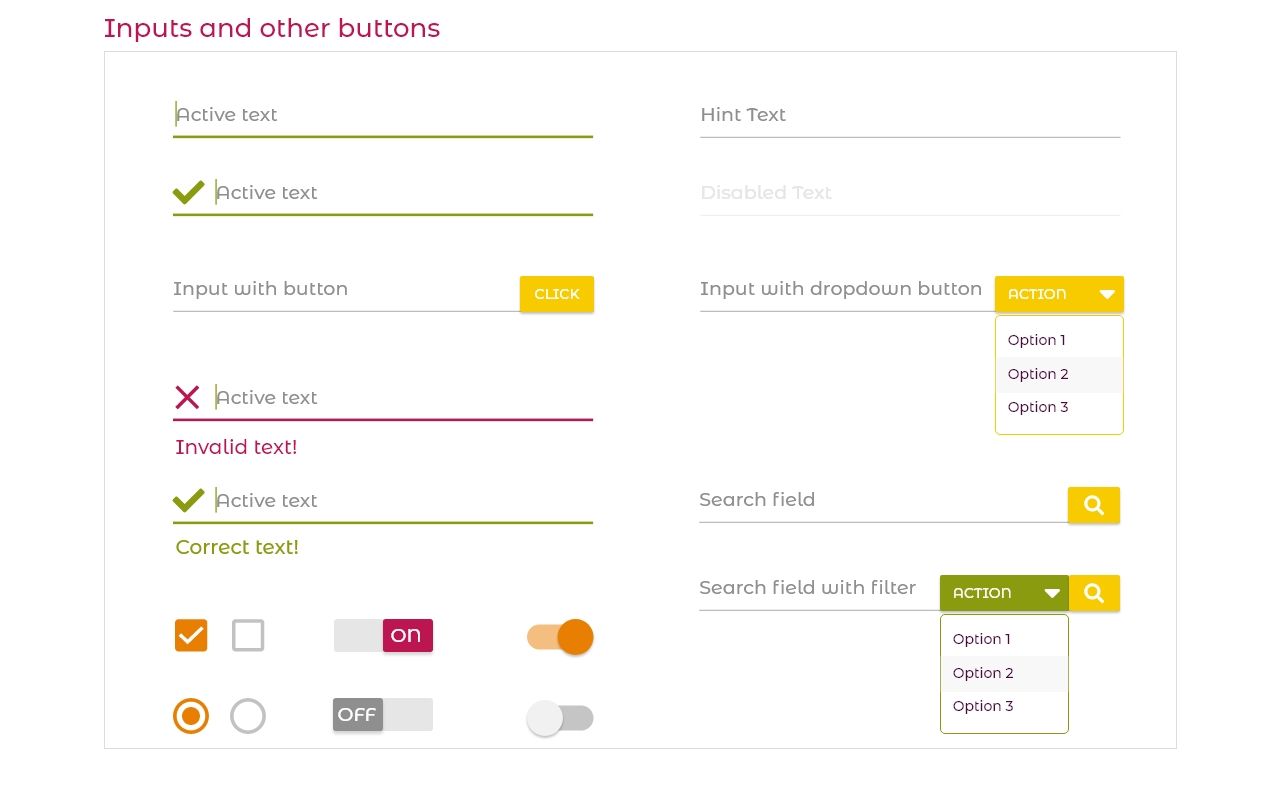Select Option 1 under yellow Action button
This screenshot has height=800, width=1280.
1037,340
